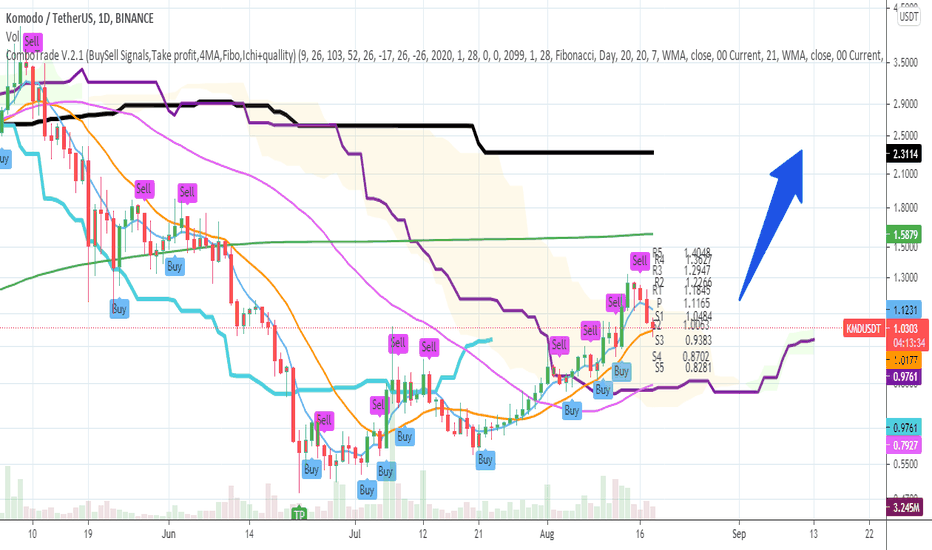This screenshot has height=550, width=932.
Task: Click the 19 date axis label
Action: click(x=88, y=534)
